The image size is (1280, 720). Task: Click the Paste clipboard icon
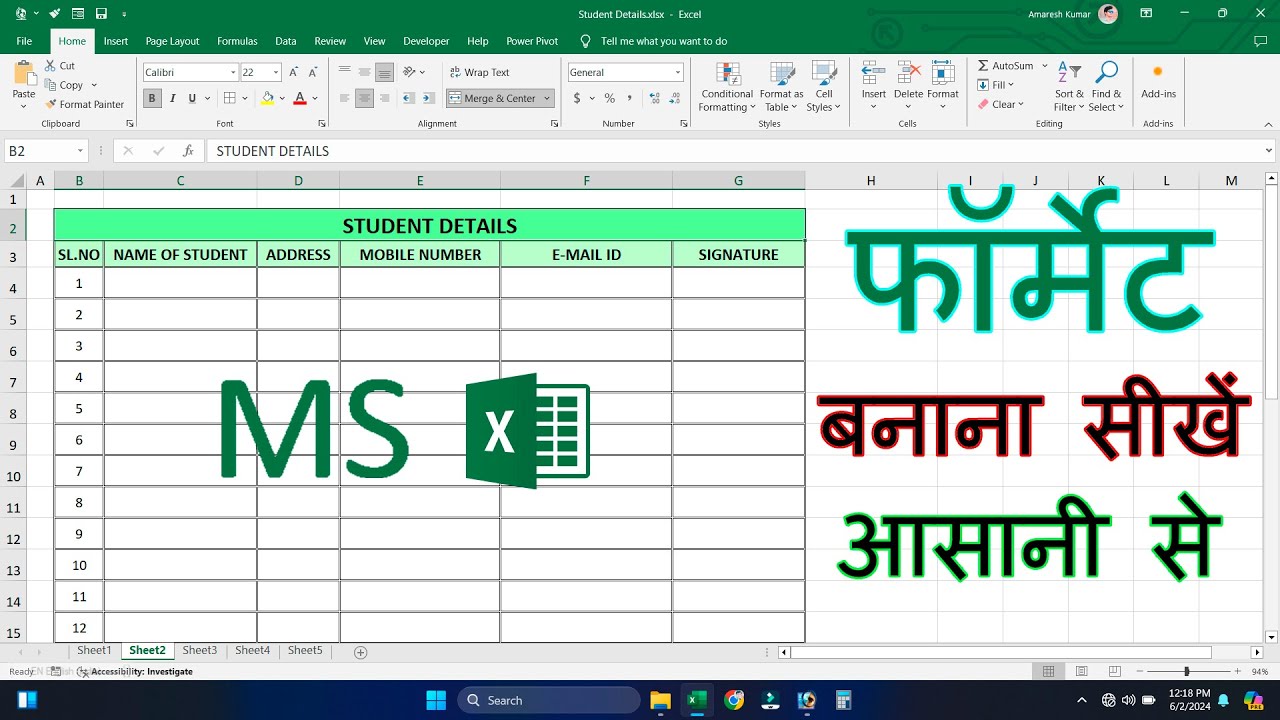(24, 75)
